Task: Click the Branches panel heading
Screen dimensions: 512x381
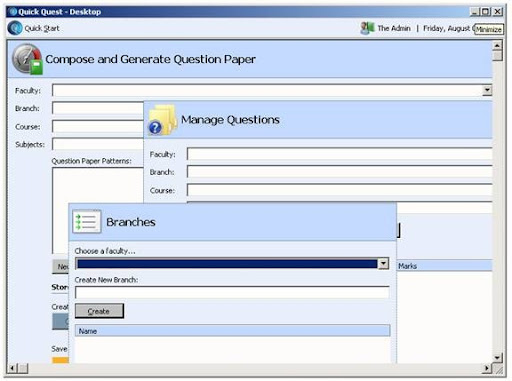Action: coord(131,222)
